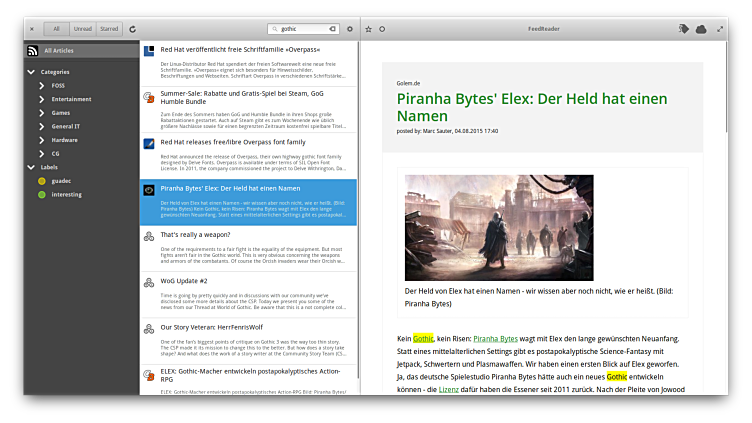Open WoG Update #2 article

(248, 295)
